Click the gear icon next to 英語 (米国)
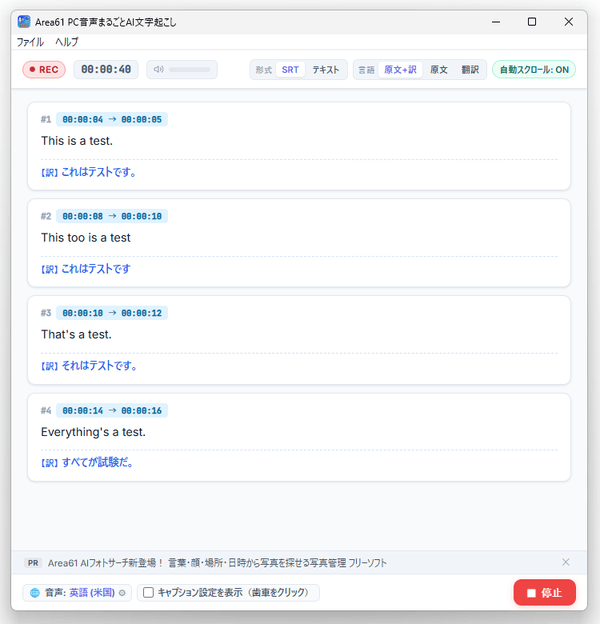 122,593
